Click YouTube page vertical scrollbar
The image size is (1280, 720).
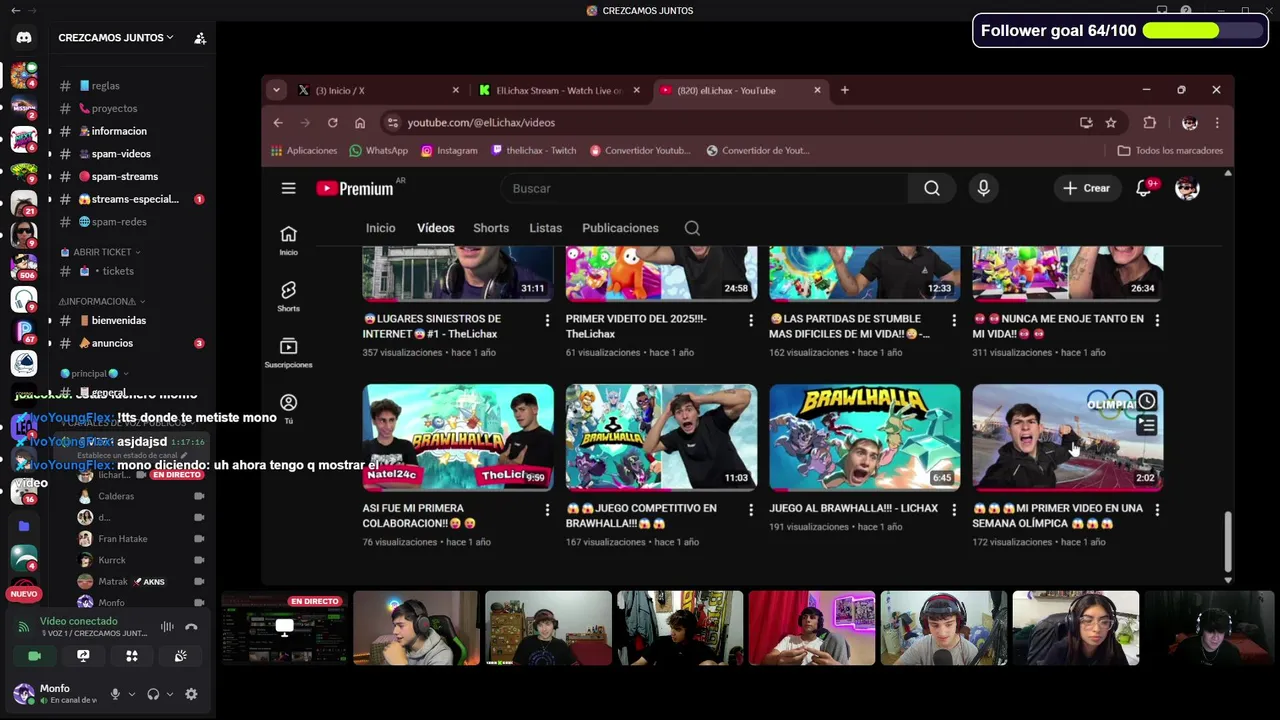[1228, 541]
